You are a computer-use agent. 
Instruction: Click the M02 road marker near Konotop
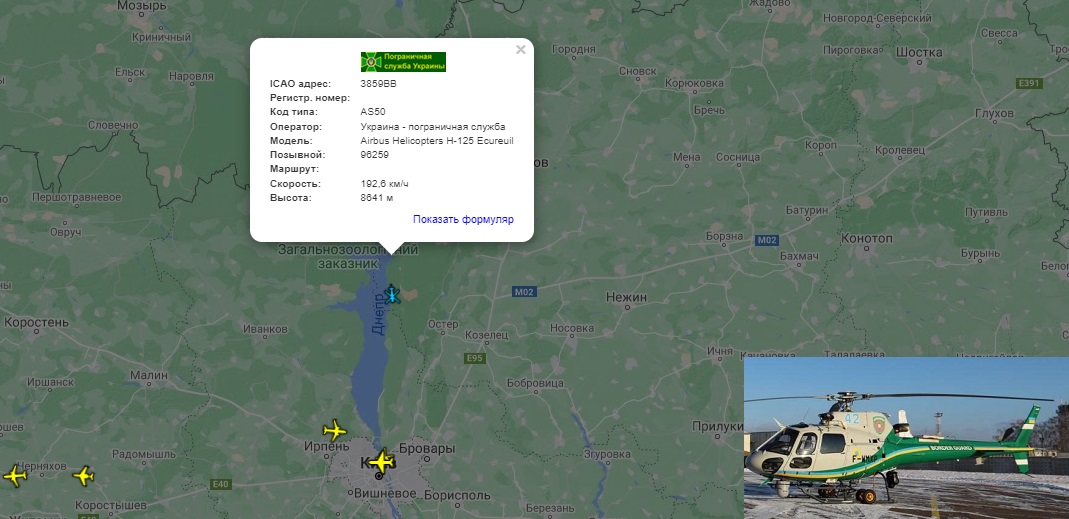pyautogui.click(x=767, y=240)
